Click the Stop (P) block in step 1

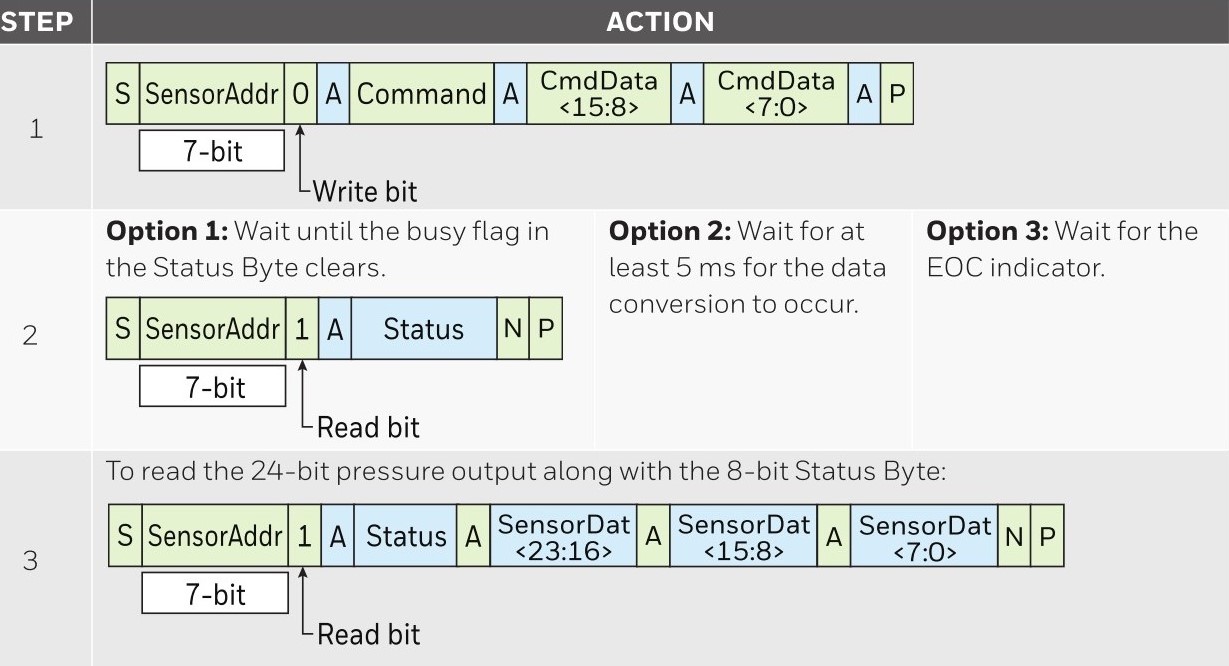pos(897,94)
